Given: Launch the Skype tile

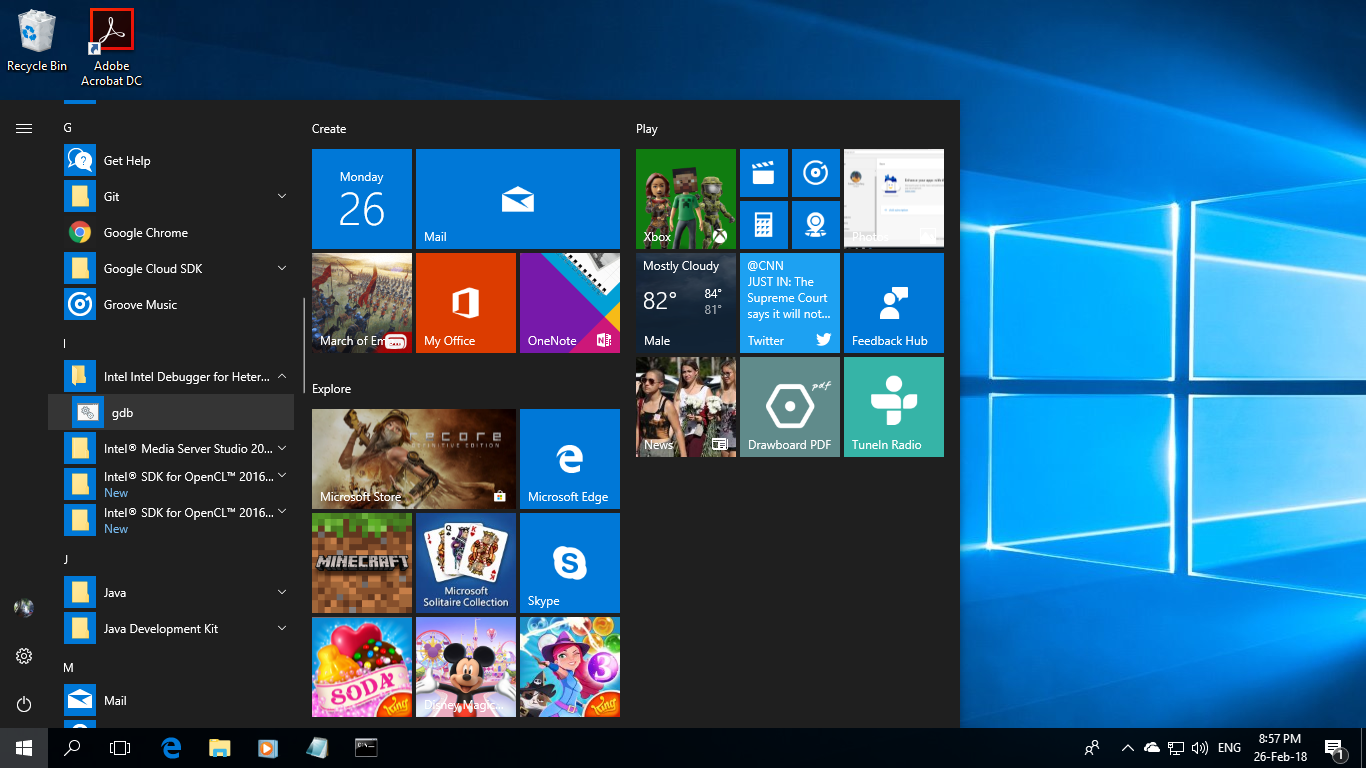Looking at the screenshot, I should [x=569, y=563].
